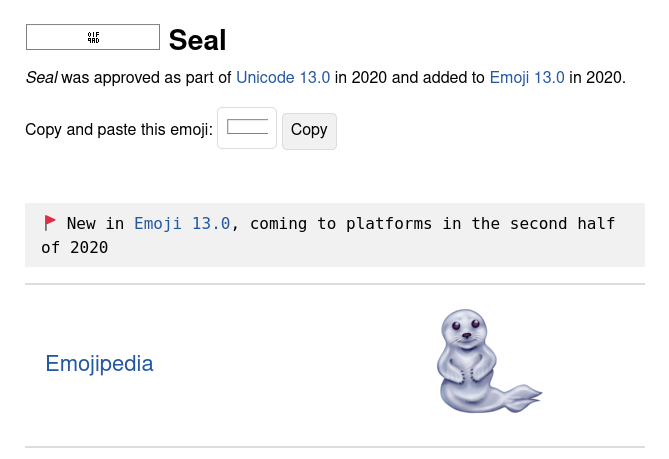Open the Unicode 13.0 link
The width and height of the screenshot is (669, 459).
(x=283, y=78)
